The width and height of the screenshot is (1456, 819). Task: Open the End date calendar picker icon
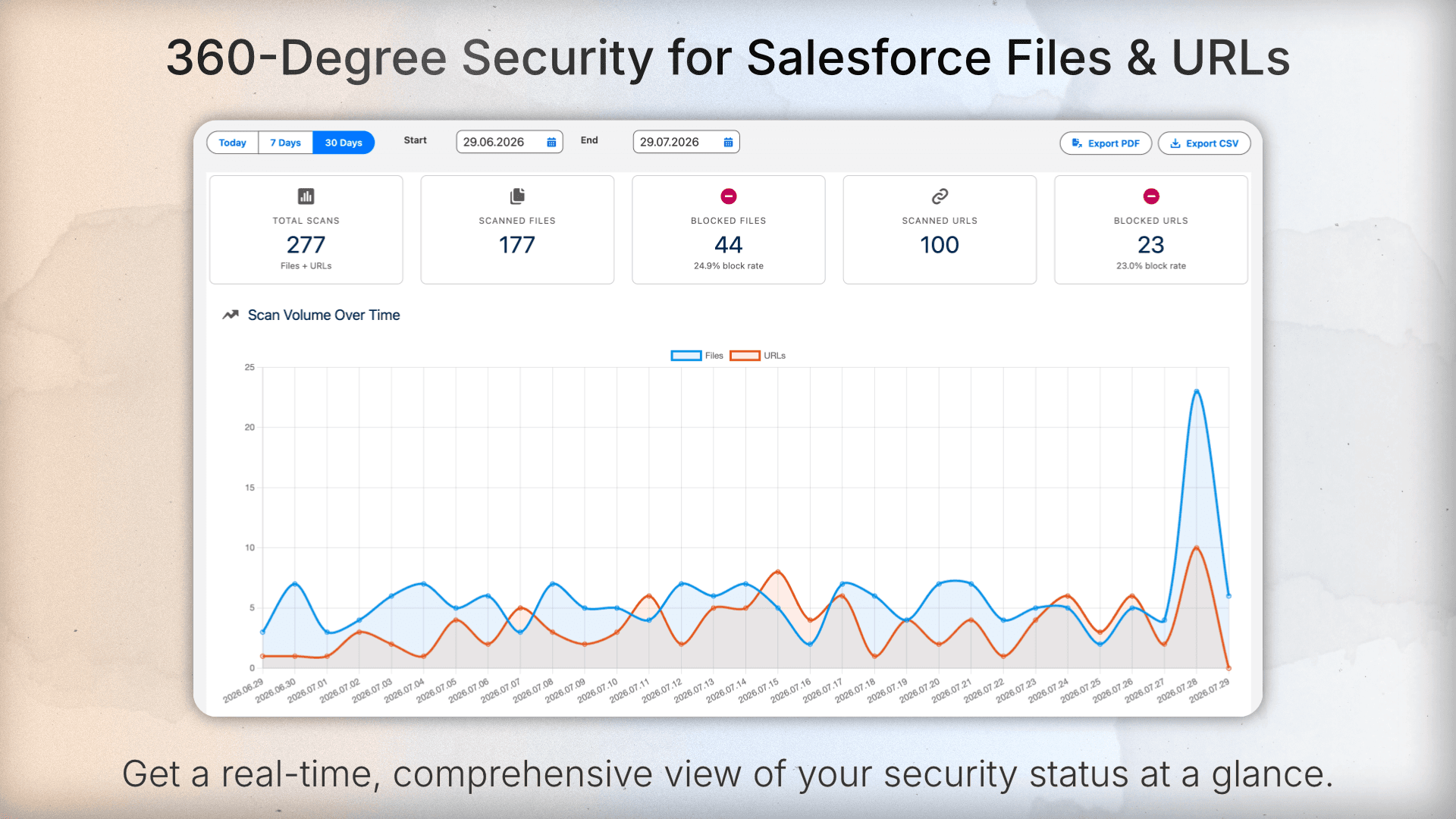pyautogui.click(x=728, y=142)
